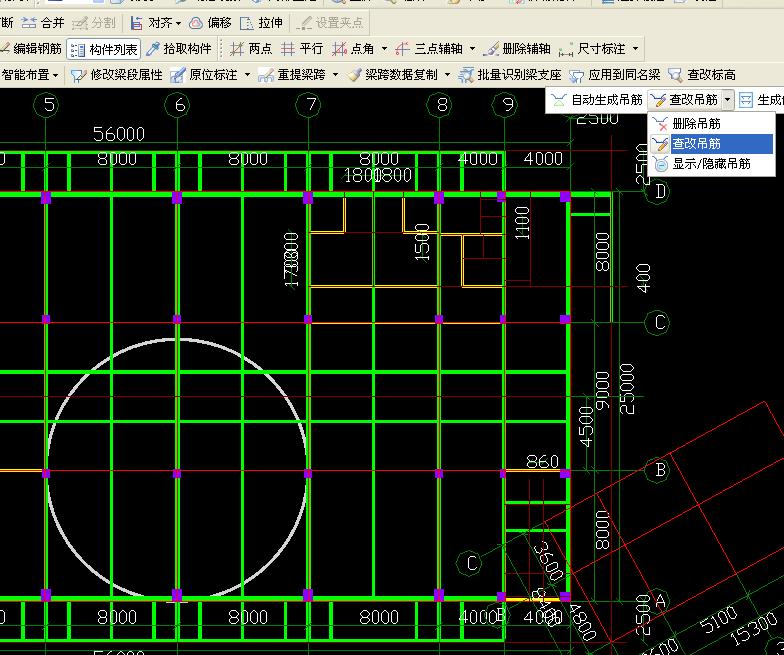The width and height of the screenshot is (784, 655).
Task: Click the 860 dimension text
Action: [x=542, y=462]
